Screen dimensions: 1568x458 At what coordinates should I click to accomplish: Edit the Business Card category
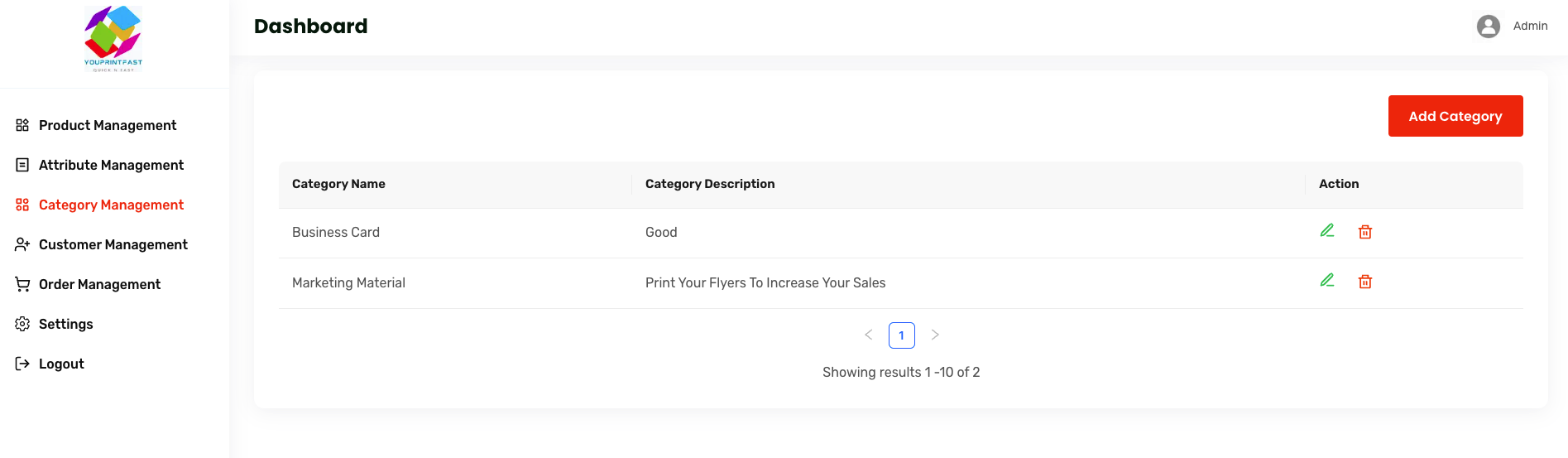click(x=1326, y=231)
